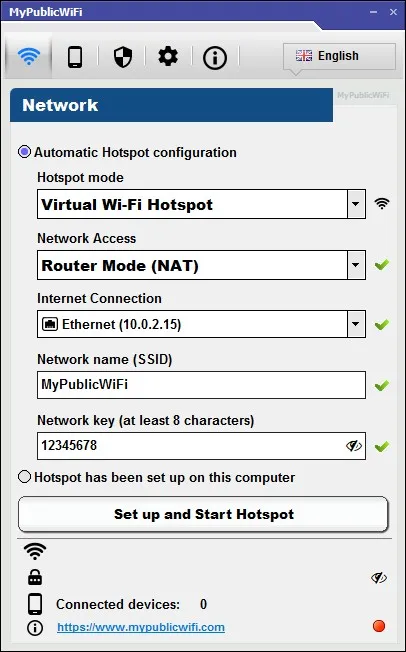This screenshot has width=406, height=652.
Task: Open the Security shield icon tab
Action: (123, 57)
